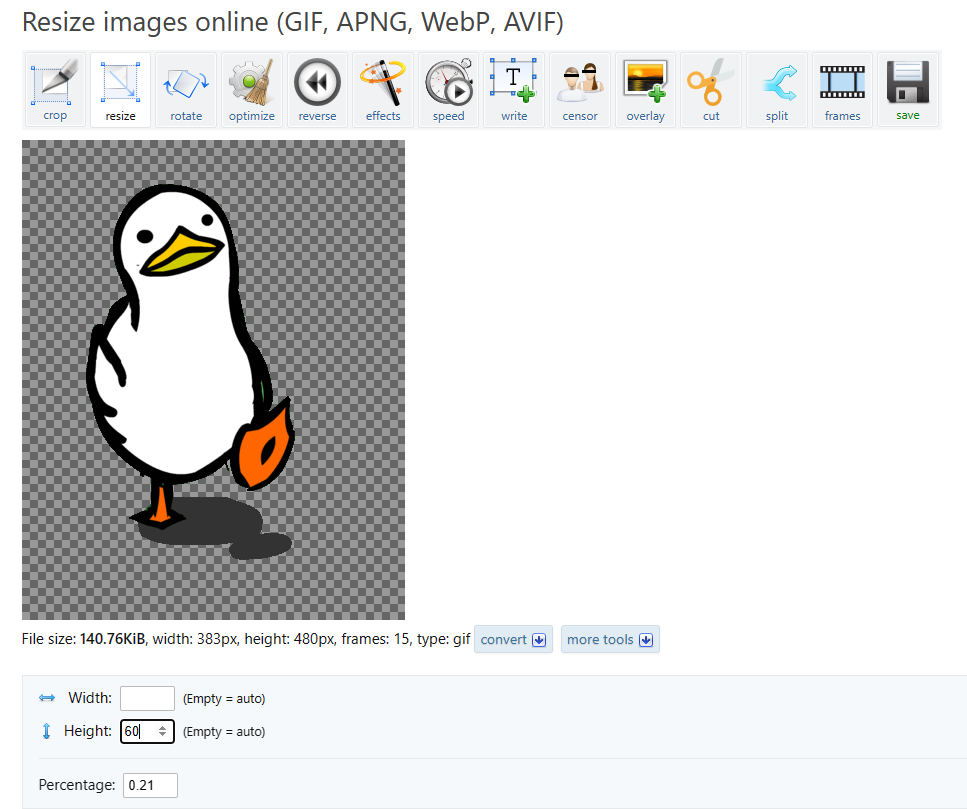Click the Percentage input field
The width and height of the screenshot is (967, 809).
[150, 785]
